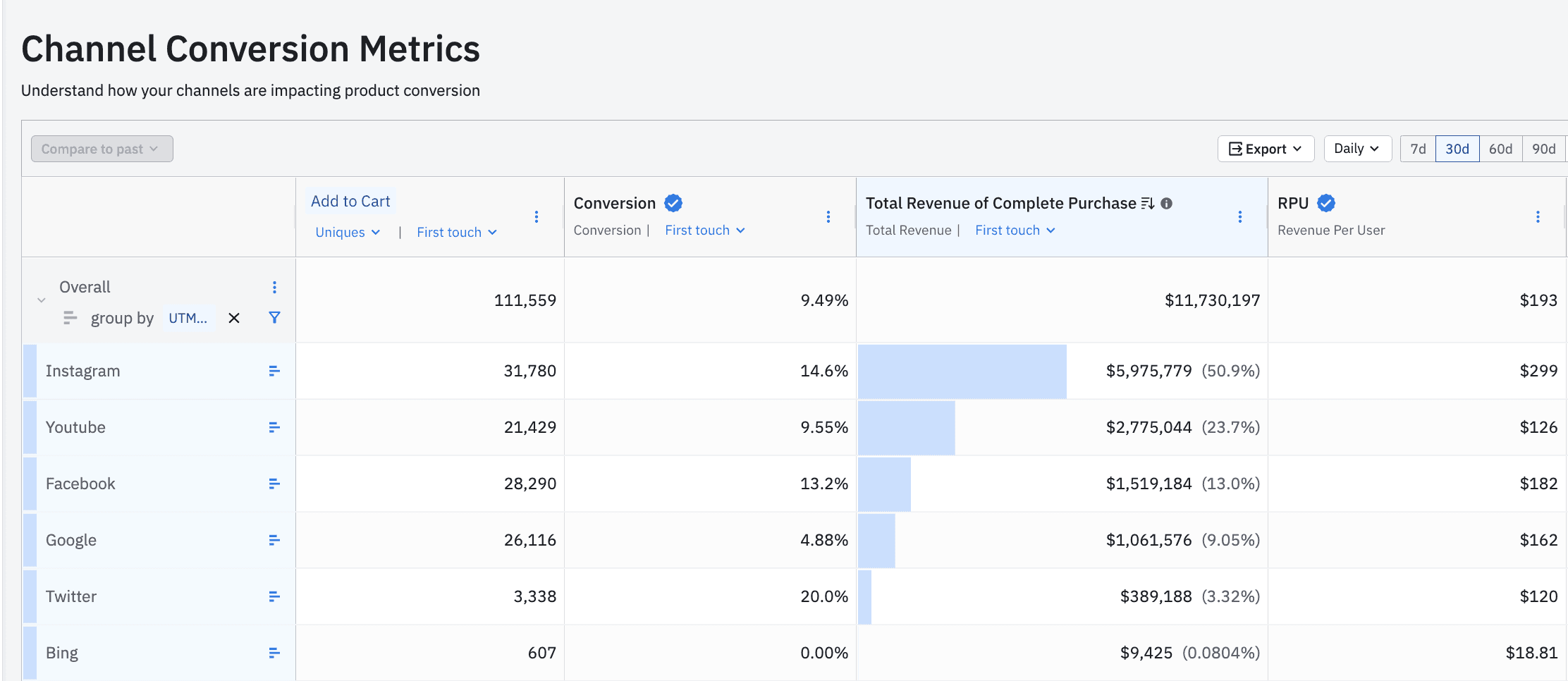Click the group by icon under Overall
The image size is (1568, 681).
pyautogui.click(x=70, y=318)
